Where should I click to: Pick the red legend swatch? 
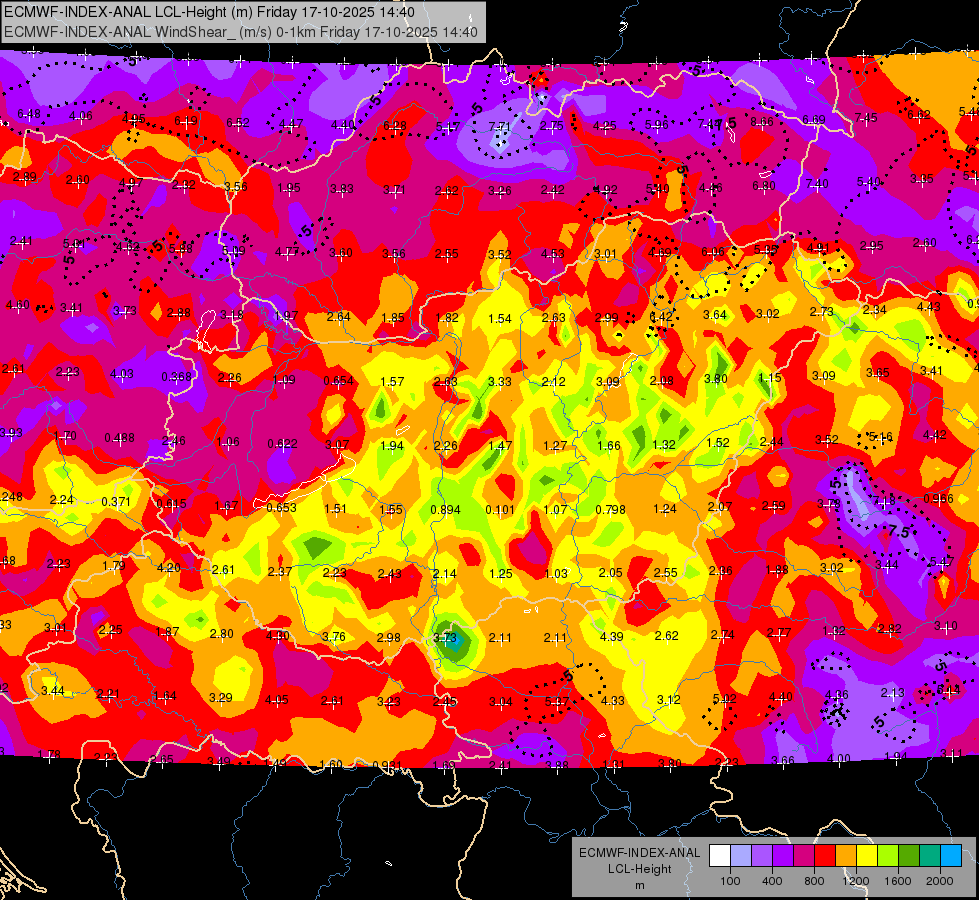pos(825,856)
